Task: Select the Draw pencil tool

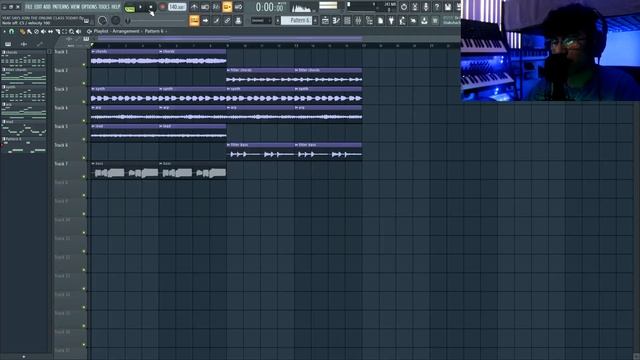Action: point(22,31)
